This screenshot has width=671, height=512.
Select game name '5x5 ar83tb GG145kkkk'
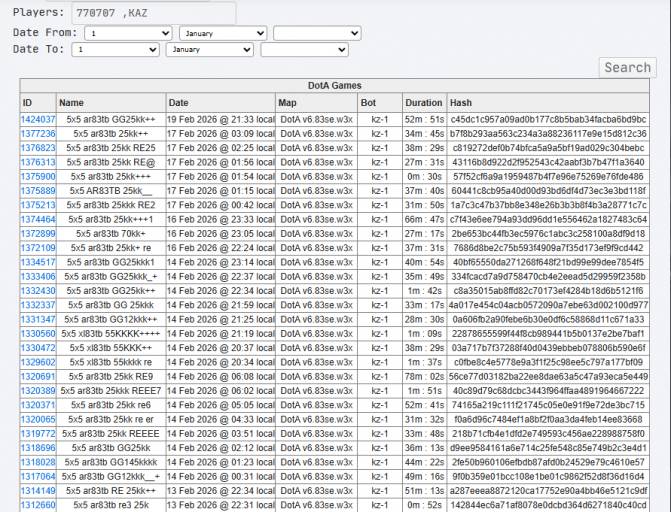click(111, 462)
